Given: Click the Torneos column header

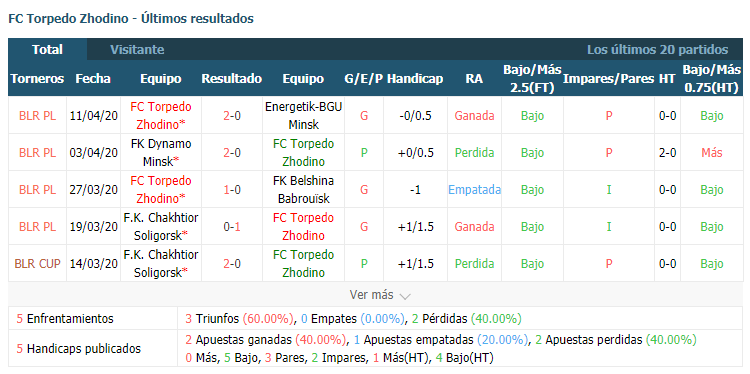Looking at the screenshot, I should coord(37,78).
